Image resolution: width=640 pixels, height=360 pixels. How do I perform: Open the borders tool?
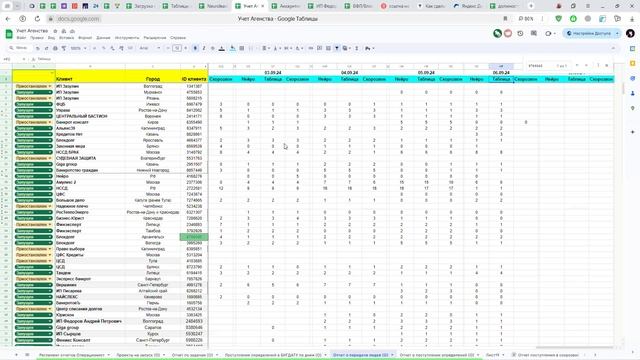pyautogui.click(x=242, y=48)
